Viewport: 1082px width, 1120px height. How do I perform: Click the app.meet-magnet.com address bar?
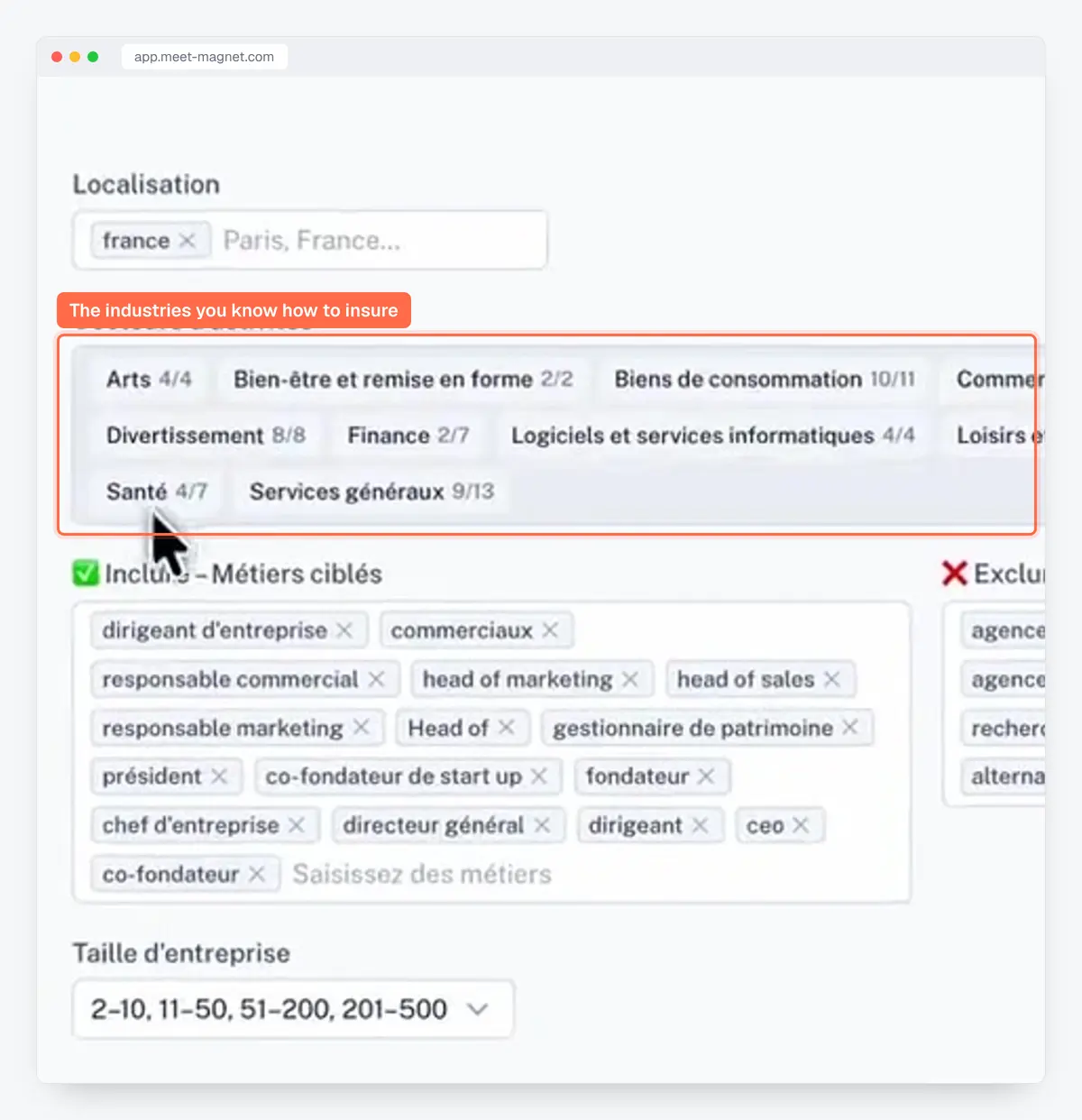click(x=205, y=57)
